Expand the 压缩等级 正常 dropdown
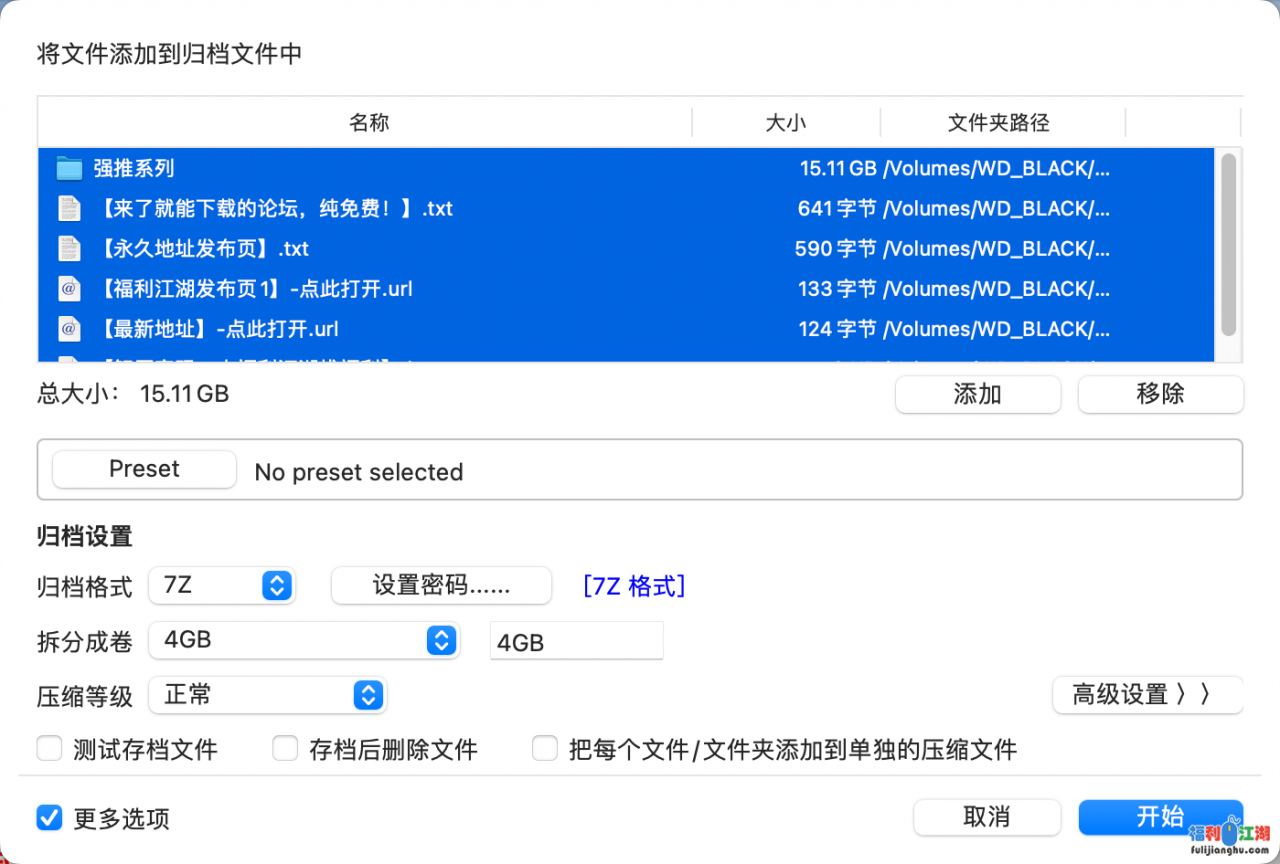The width and height of the screenshot is (1280, 864). (x=368, y=695)
